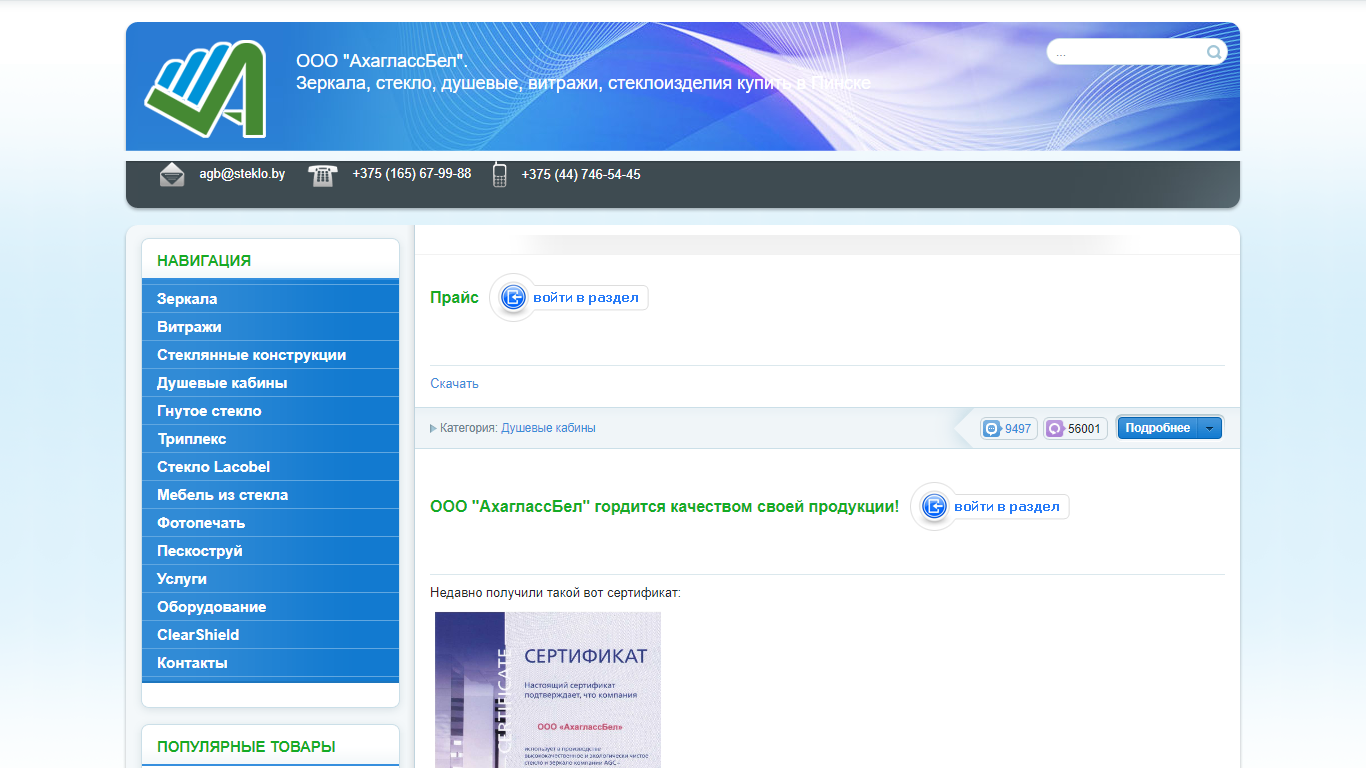Viewport: 1366px width, 768px height.
Task: Open the Триплекс navigation item
Action: click(270, 439)
